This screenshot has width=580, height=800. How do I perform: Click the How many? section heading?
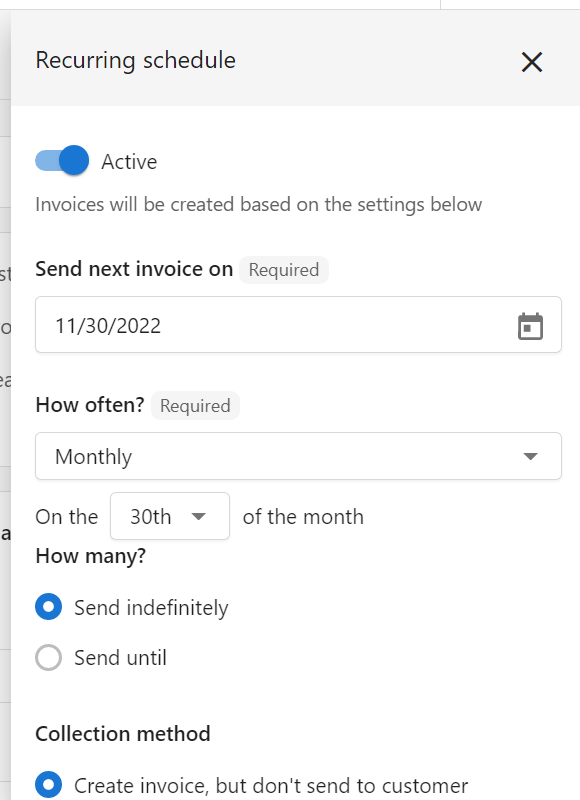(91, 556)
